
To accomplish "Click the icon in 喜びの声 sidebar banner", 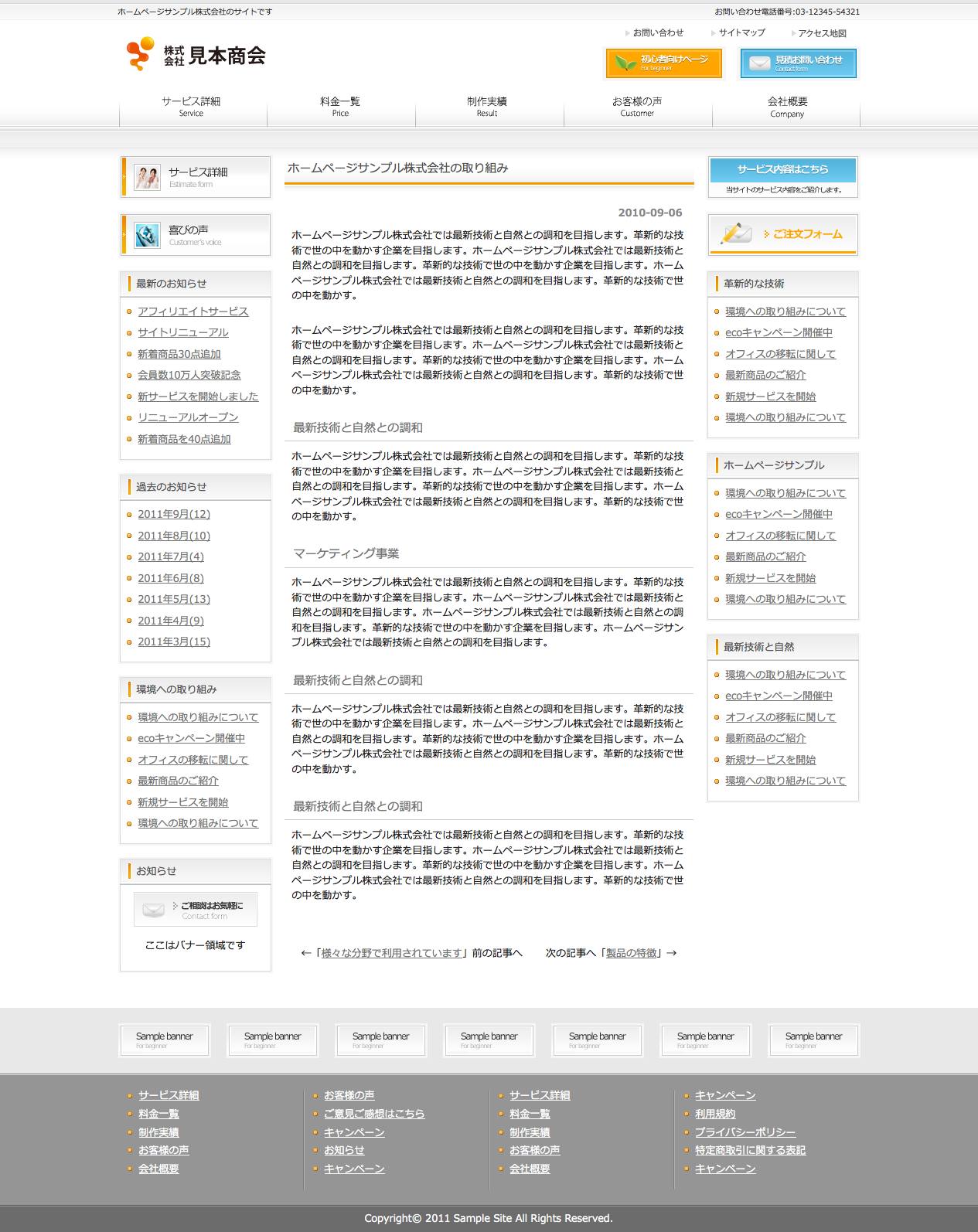I will point(147,235).
